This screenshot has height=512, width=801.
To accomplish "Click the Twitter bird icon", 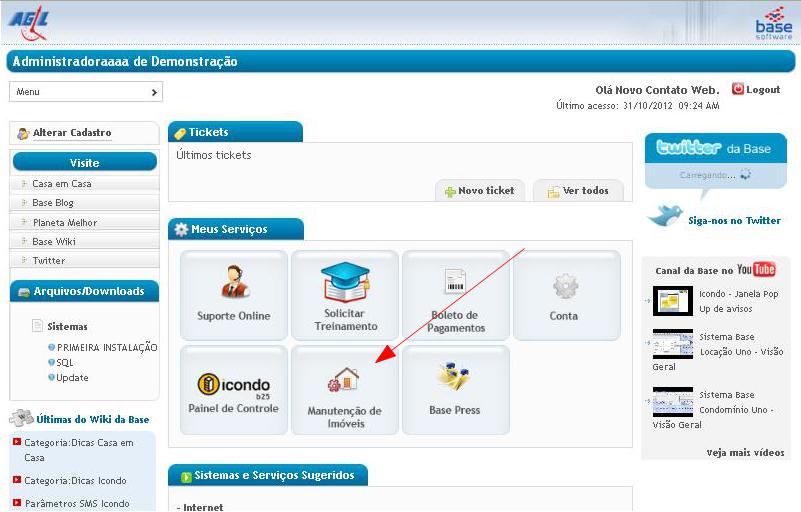I will tap(665, 216).
